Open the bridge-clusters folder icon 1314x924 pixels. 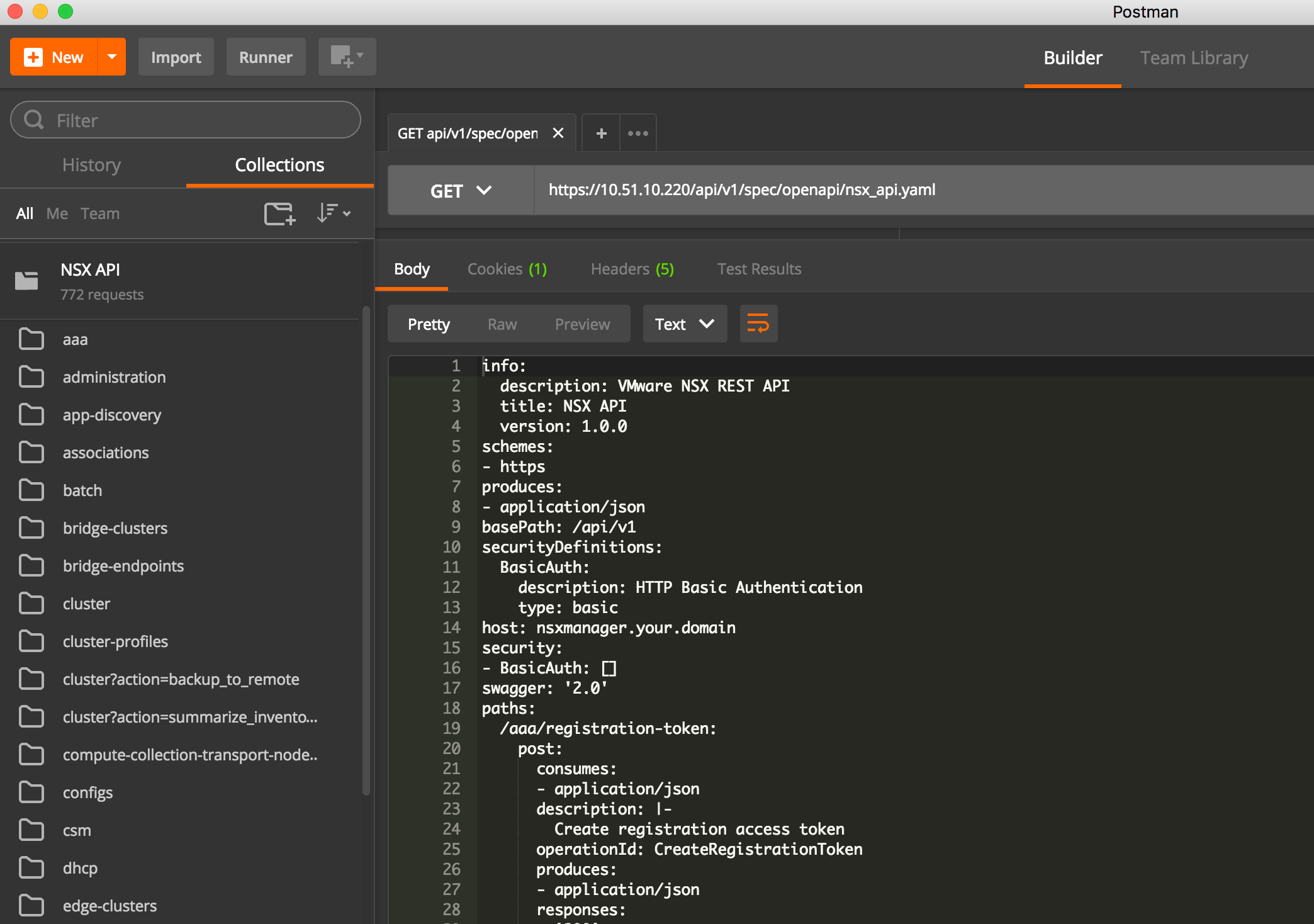(31, 528)
